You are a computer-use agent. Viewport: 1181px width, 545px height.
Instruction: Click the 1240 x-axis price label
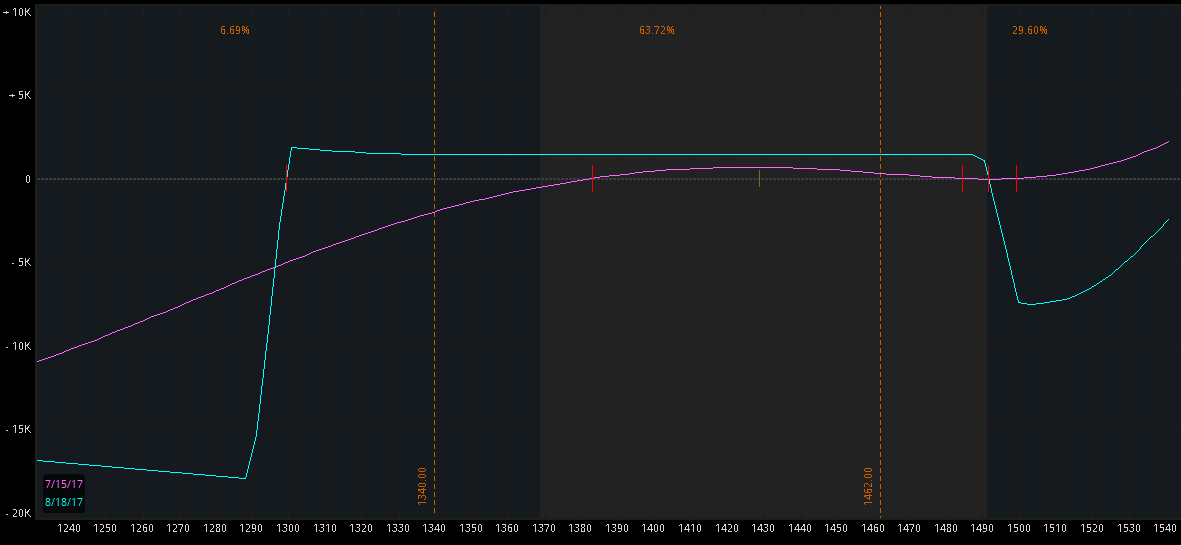(x=68, y=528)
